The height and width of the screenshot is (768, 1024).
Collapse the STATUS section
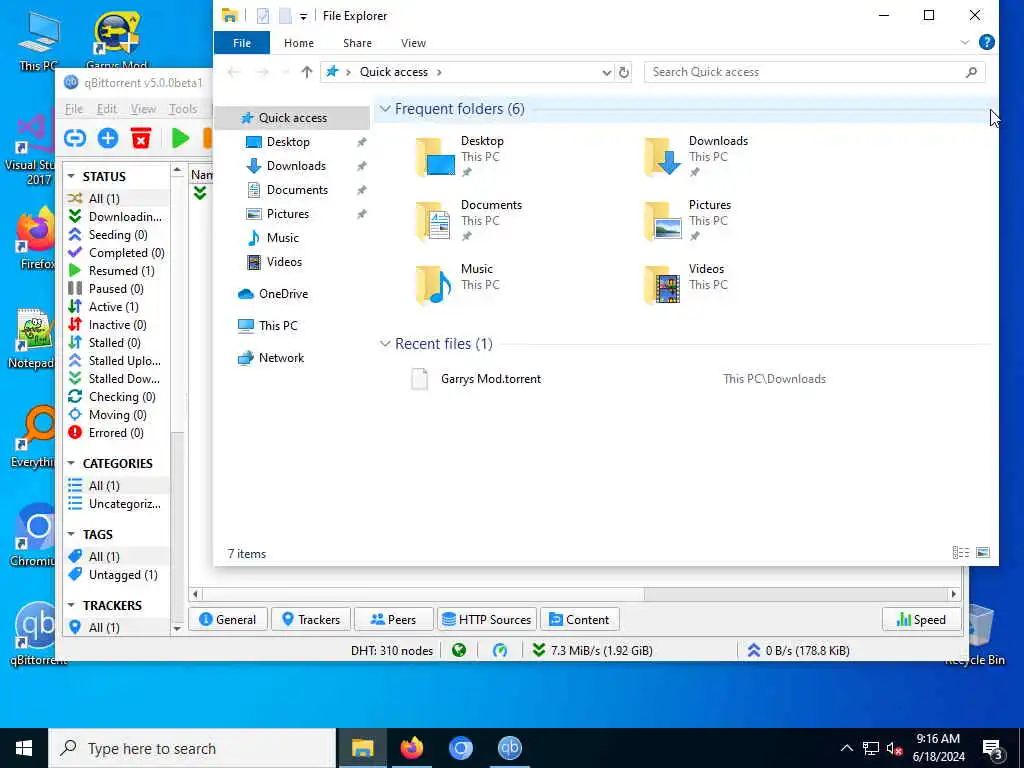pyautogui.click(x=71, y=176)
